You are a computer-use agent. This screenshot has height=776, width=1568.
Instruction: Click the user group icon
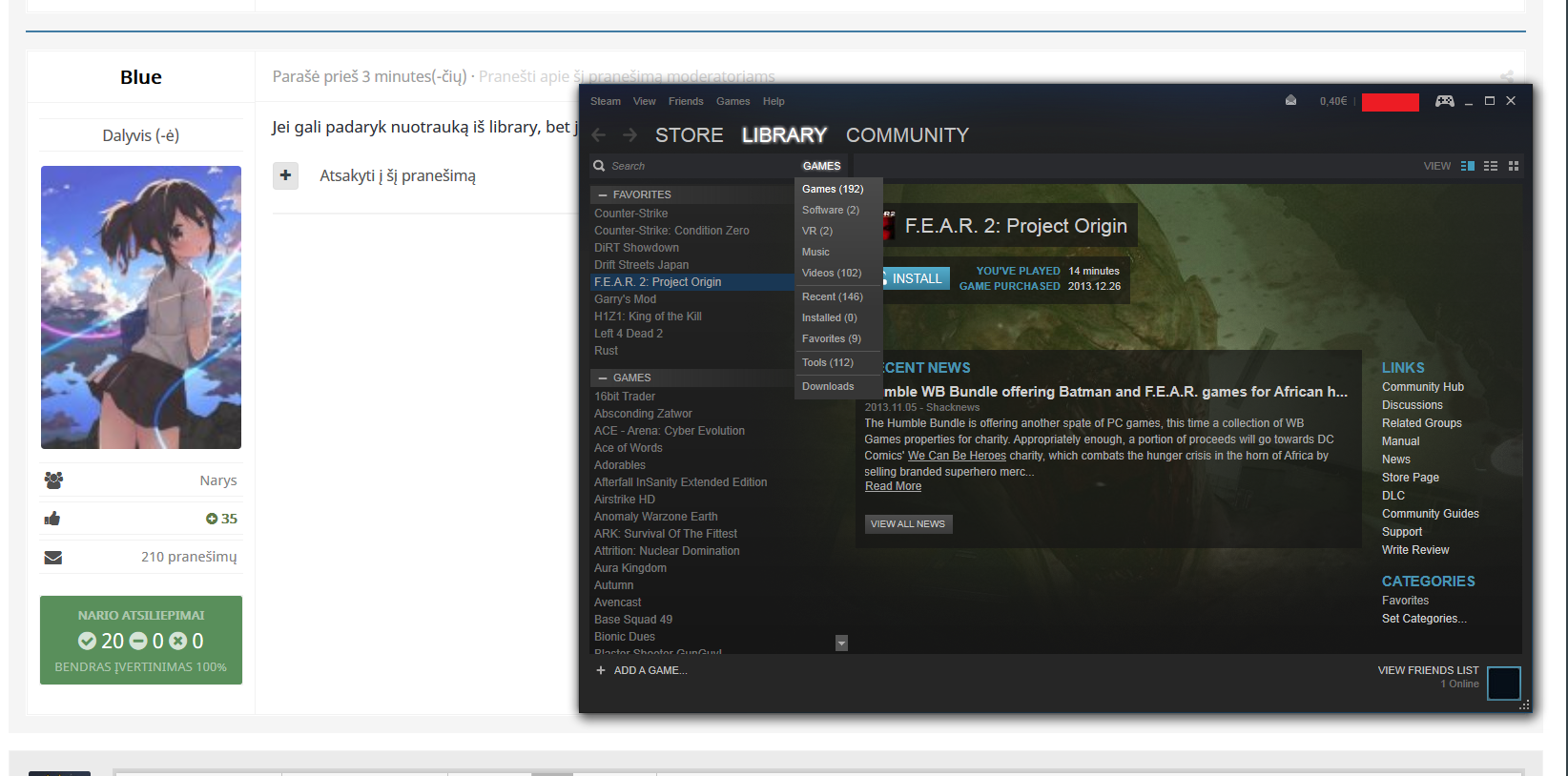pos(53,480)
